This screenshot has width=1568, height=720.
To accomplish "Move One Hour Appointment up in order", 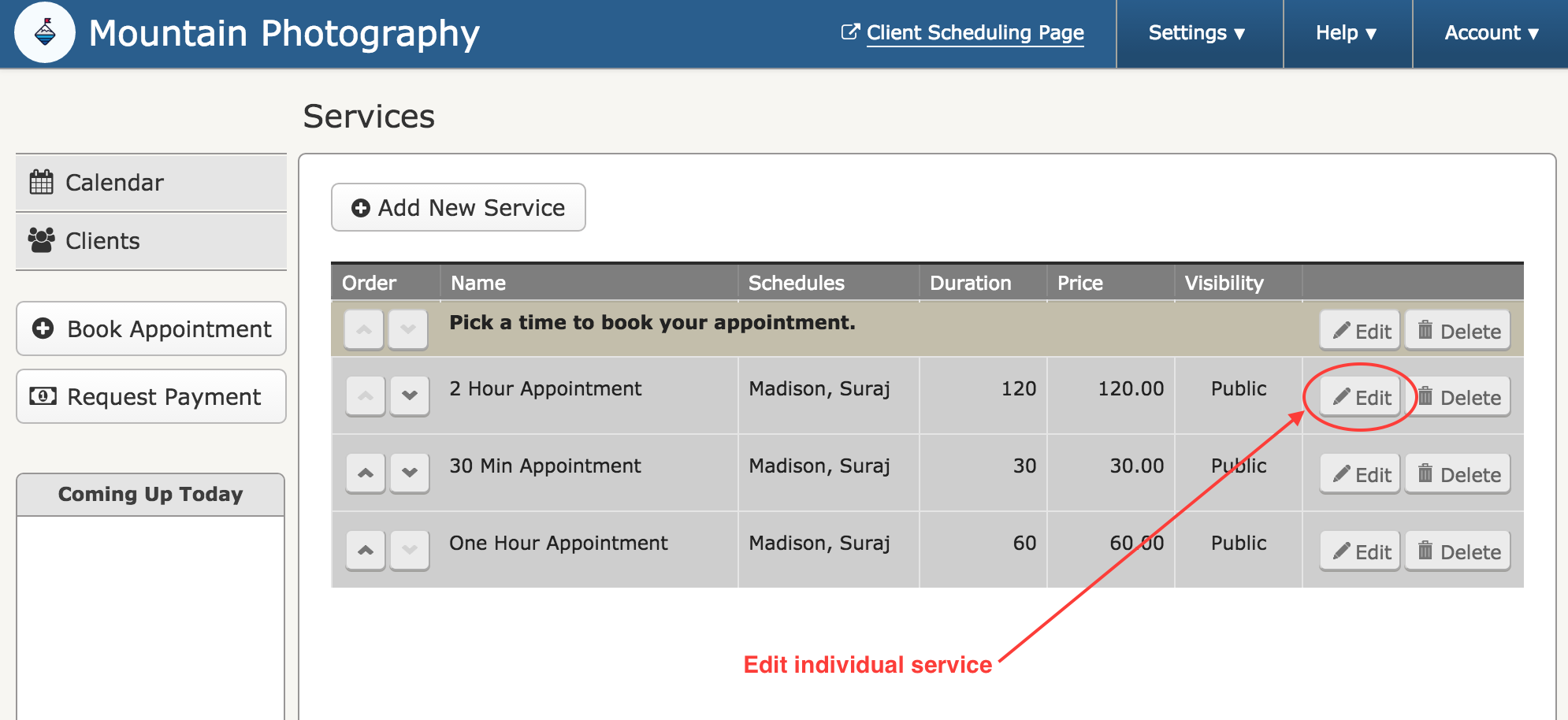I will click(366, 550).
